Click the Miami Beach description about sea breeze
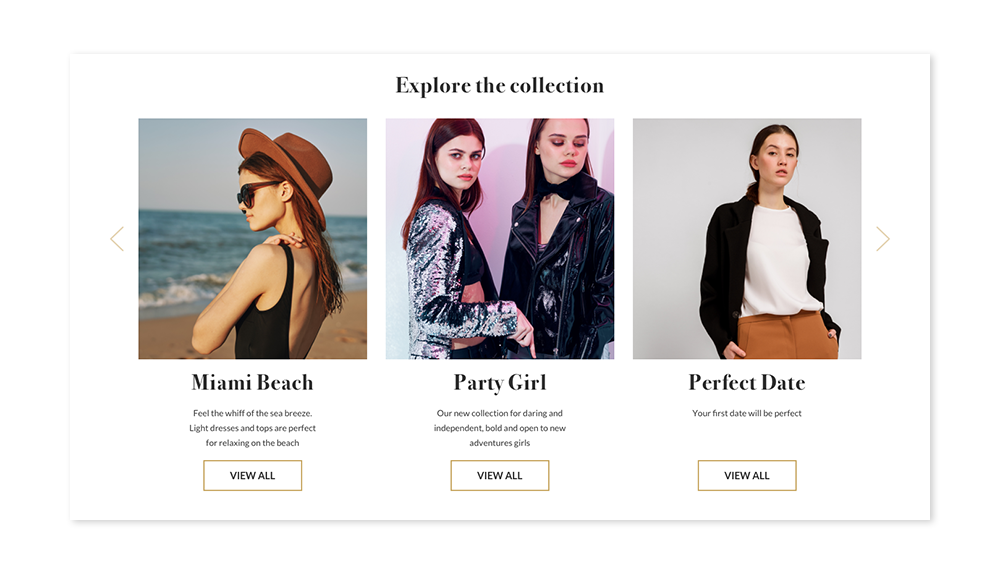Viewport: 1000px width, 563px height. [x=253, y=428]
